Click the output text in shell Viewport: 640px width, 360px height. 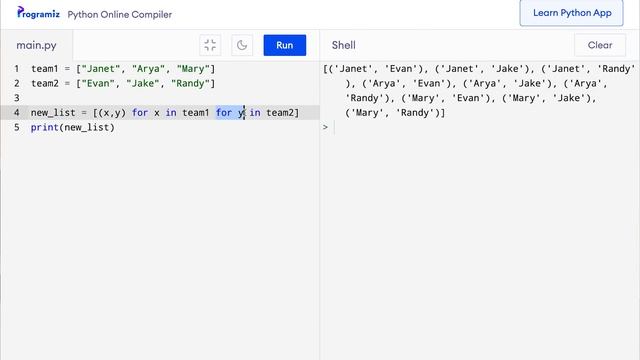[x=478, y=91]
